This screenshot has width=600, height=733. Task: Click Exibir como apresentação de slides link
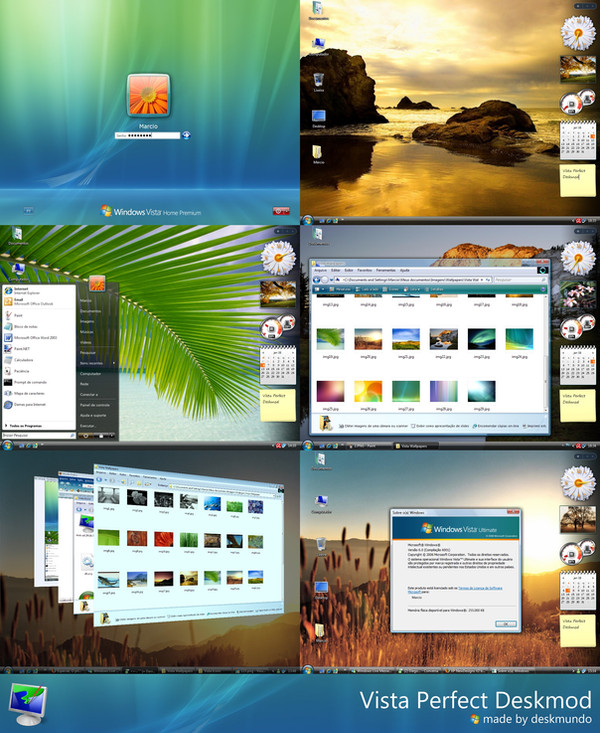(440, 426)
